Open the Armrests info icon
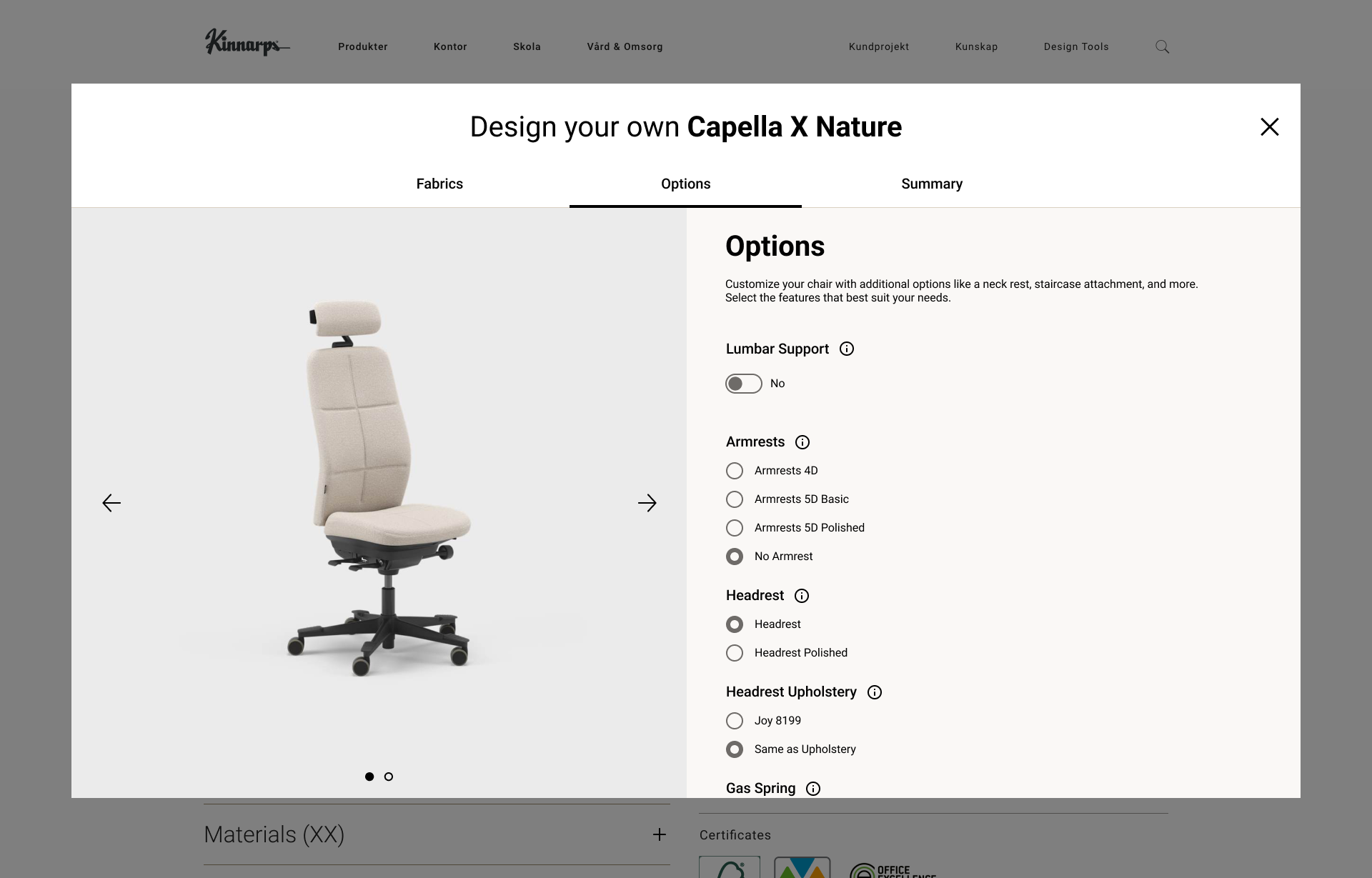1372x878 pixels. coord(802,442)
